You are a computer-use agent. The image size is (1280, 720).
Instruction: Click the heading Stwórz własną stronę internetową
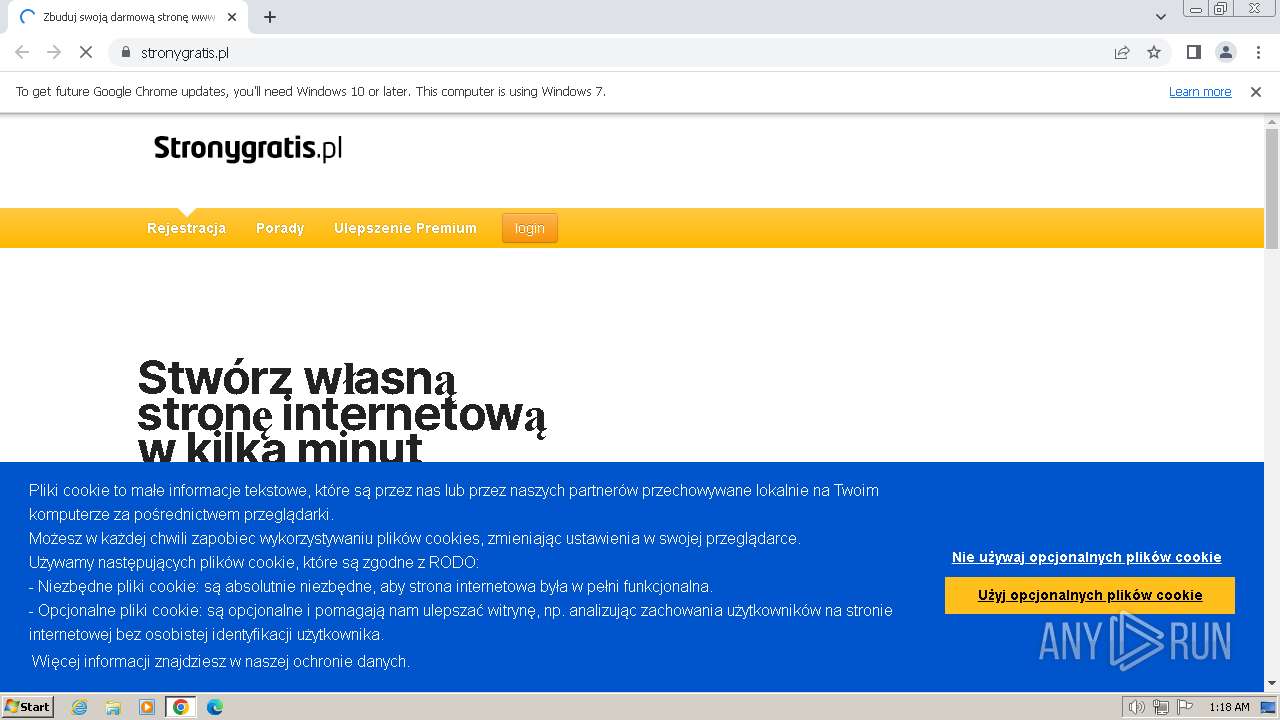342,412
